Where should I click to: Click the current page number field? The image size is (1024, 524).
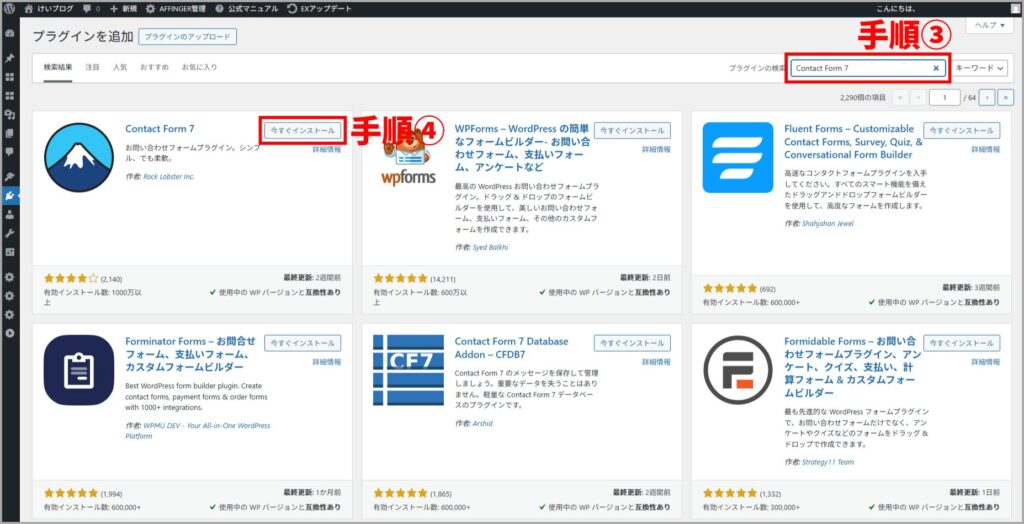(x=943, y=97)
